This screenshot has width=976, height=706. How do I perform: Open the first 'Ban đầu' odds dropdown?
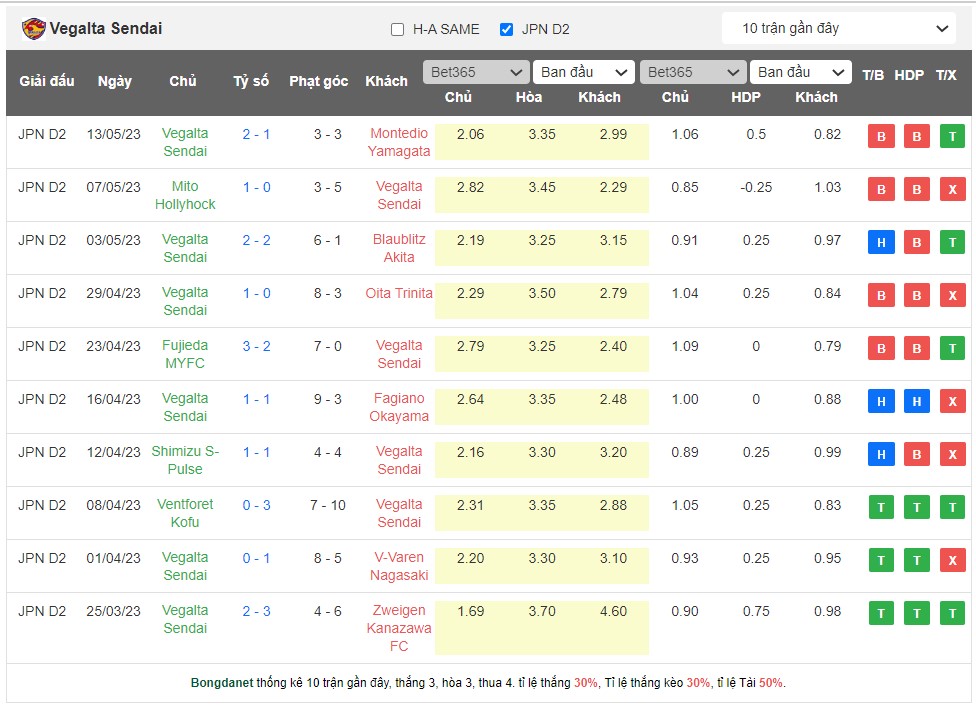click(x=584, y=72)
